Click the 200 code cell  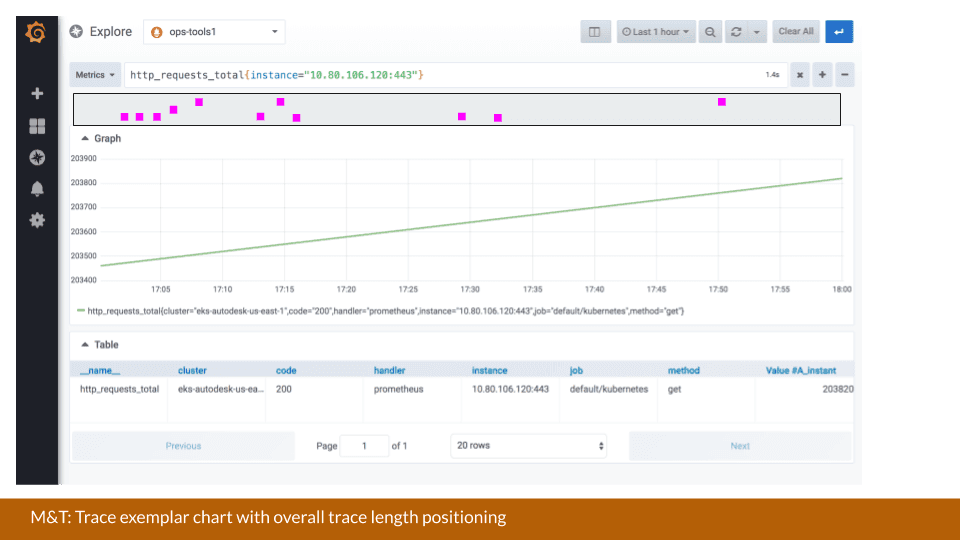click(x=283, y=389)
